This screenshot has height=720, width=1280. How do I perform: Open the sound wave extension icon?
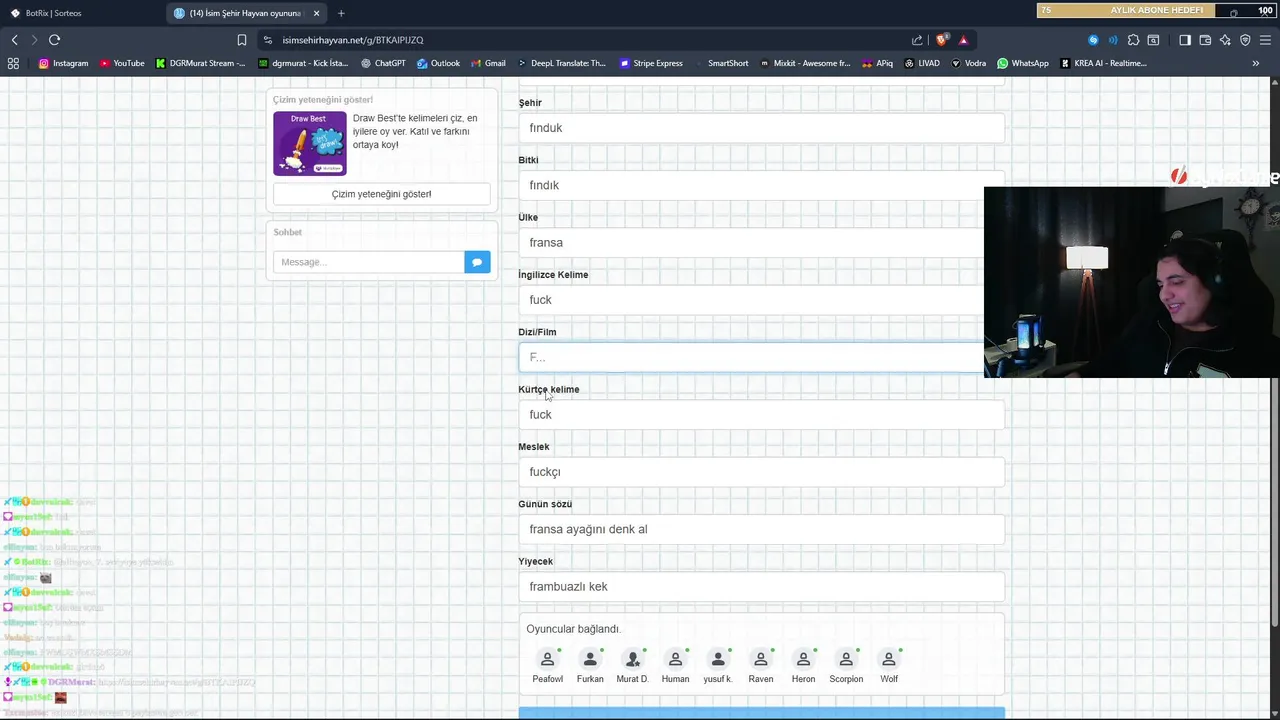[1113, 40]
